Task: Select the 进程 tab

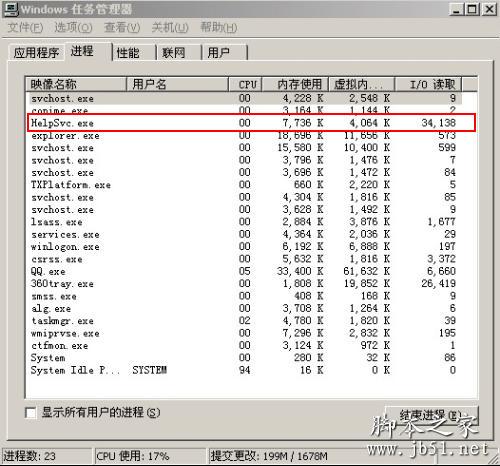Action: pyautogui.click(x=89, y=52)
